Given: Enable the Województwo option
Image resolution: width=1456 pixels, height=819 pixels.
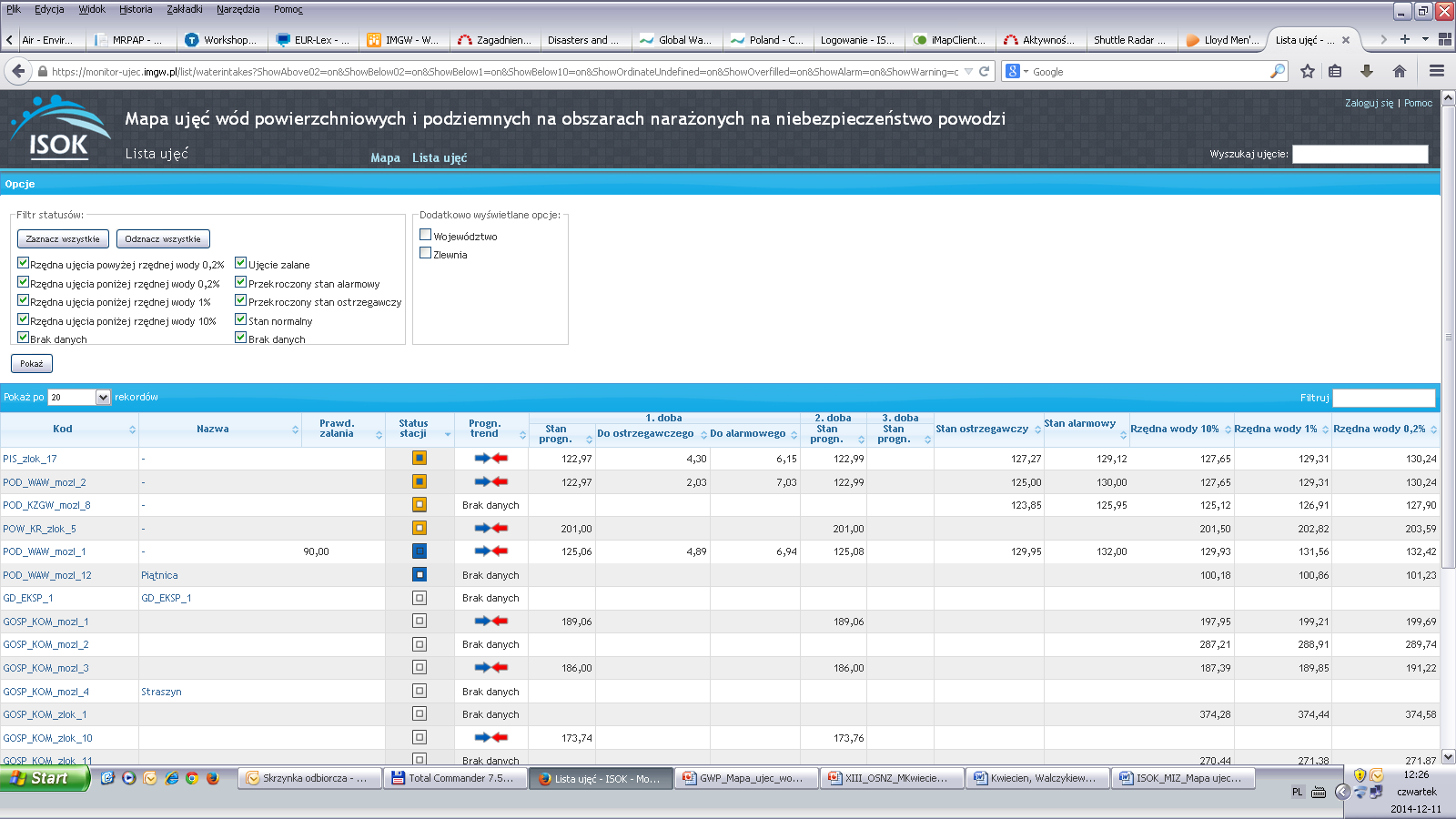Looking at the screenshot, I should [425, 234].
